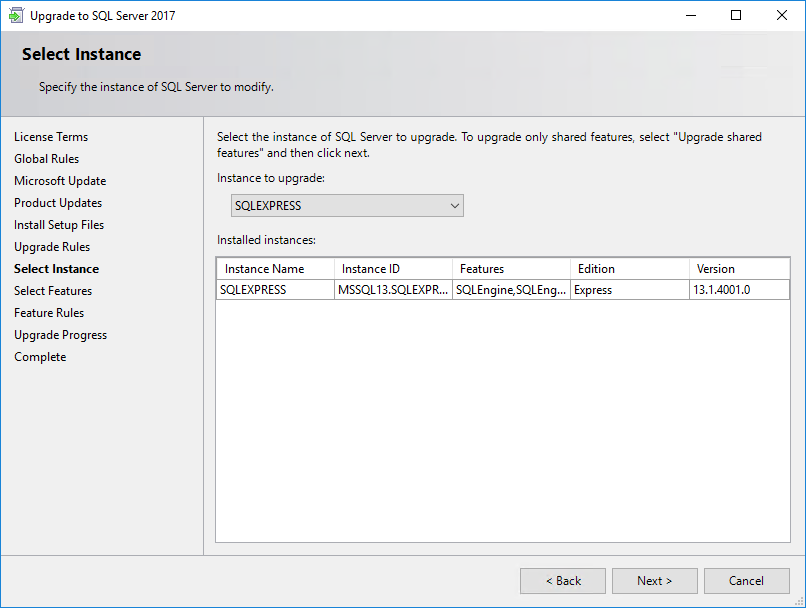The height and width of the screenshot is (608, 806).
Task: Click the Instance ID column header
Action: point(393,269)
